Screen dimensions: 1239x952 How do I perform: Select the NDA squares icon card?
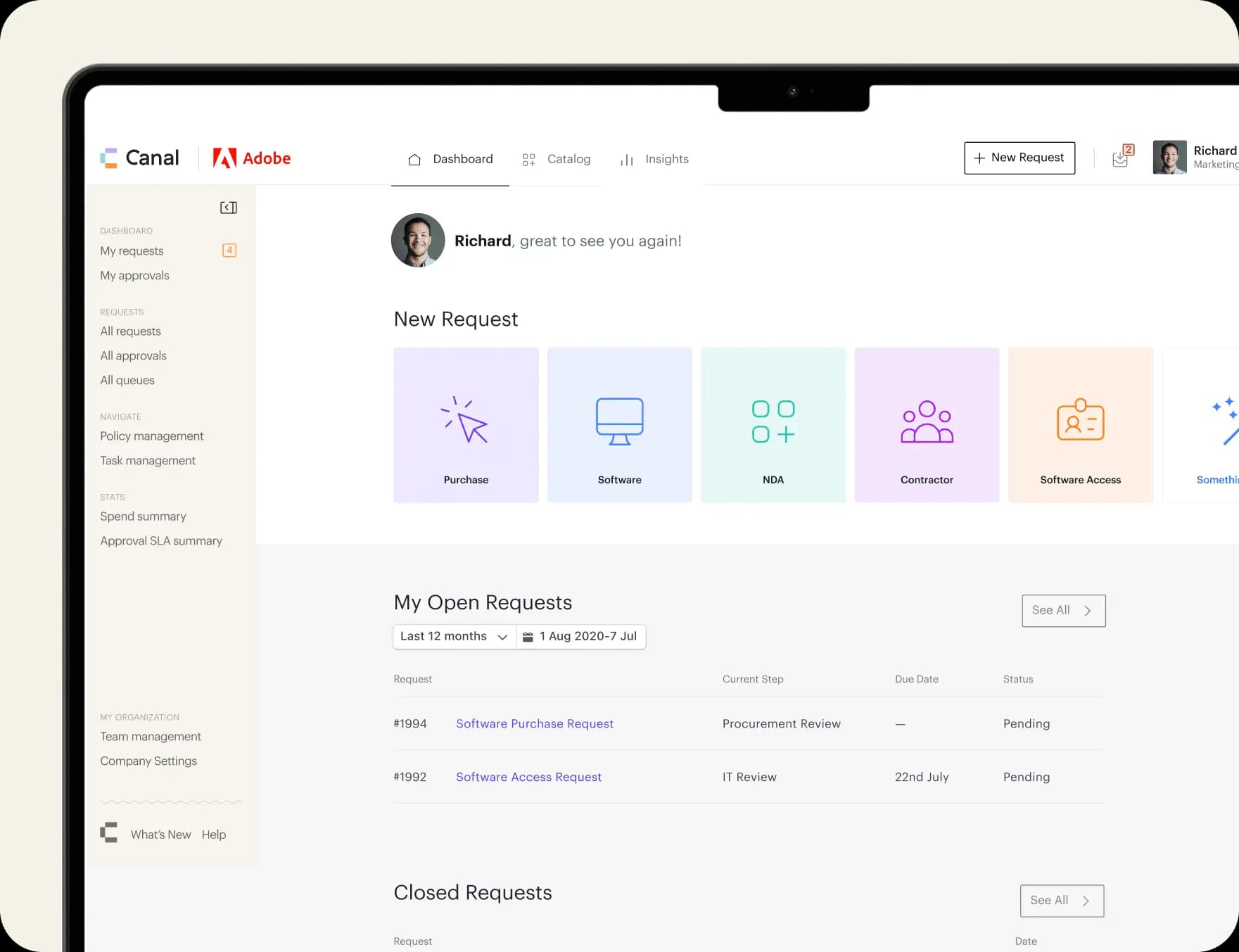click(x=773, y=425)
